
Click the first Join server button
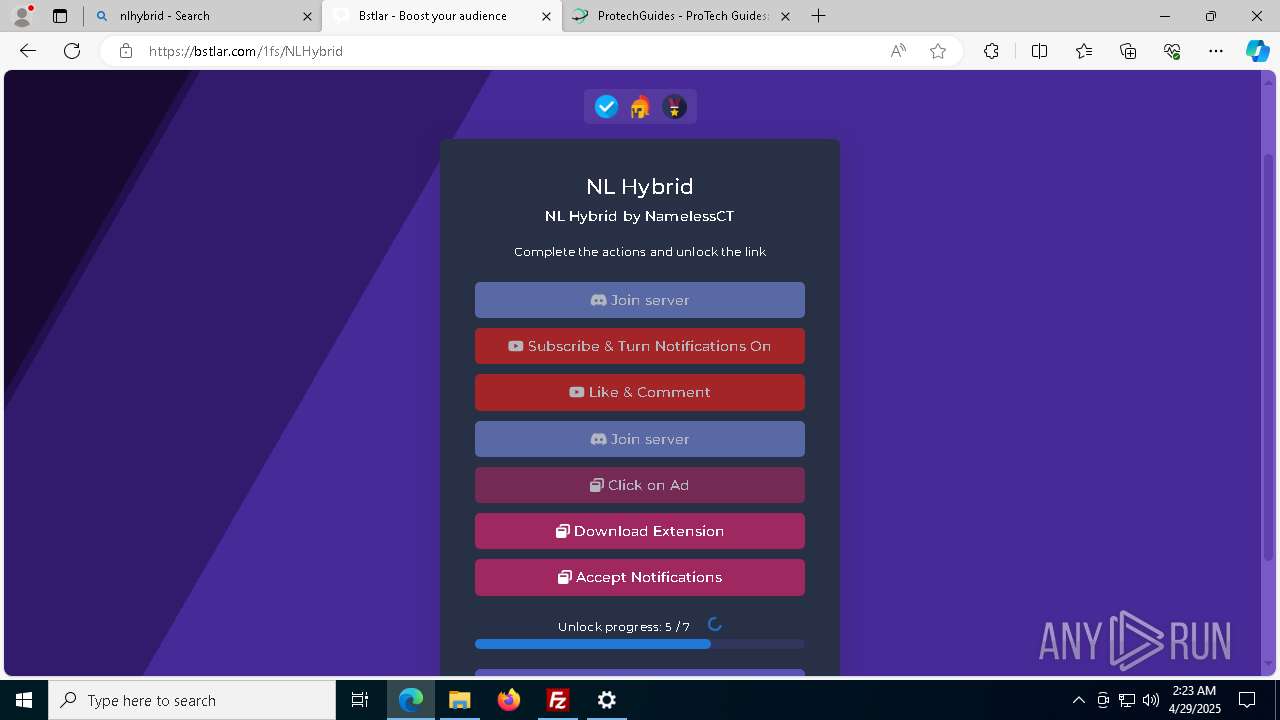(x=640, y=300)
